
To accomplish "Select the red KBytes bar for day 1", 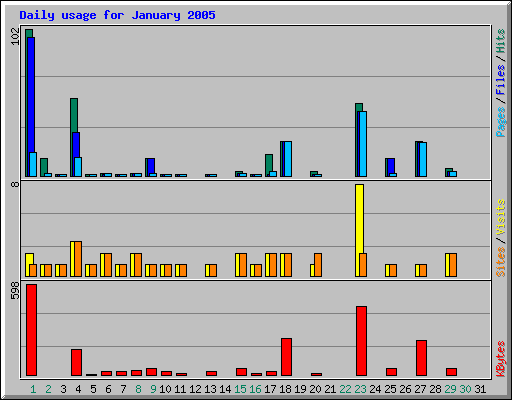I will pos(31,330).
